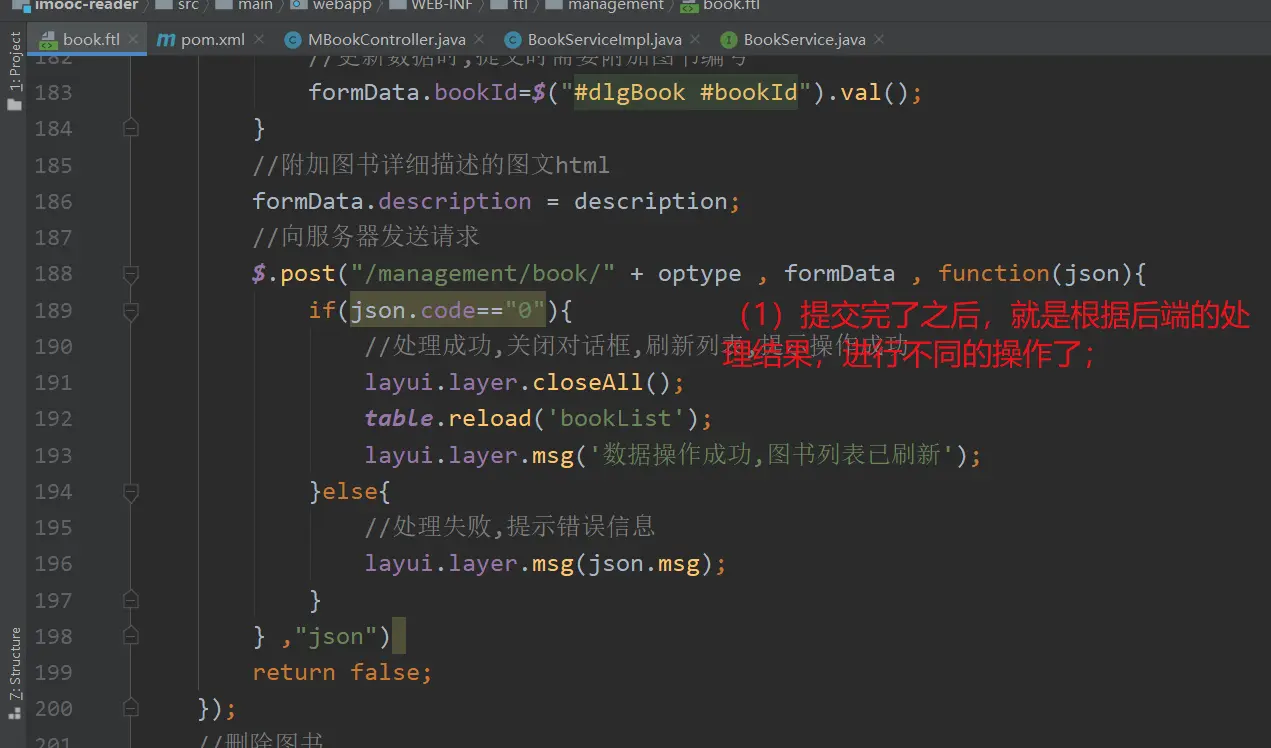
Task: Click the class icon on MBookController.java tab
Action: [x=293, y=40]
